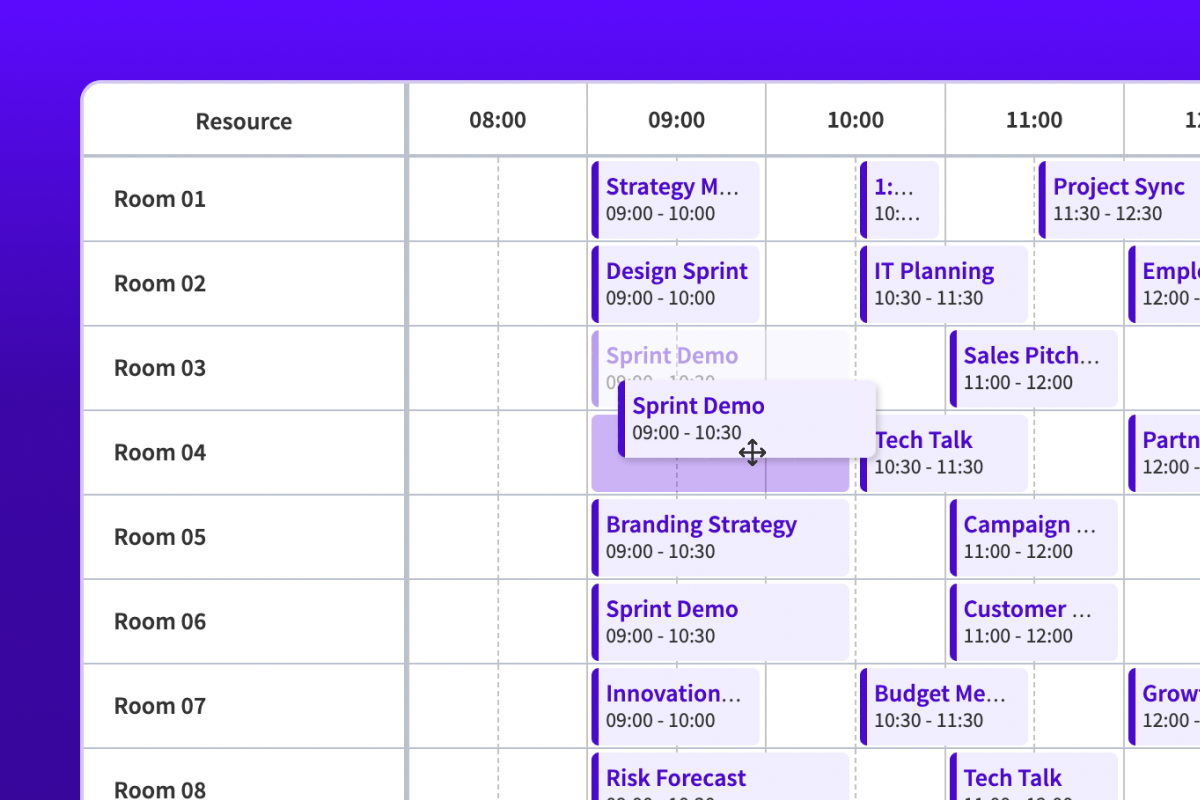Select the Room 05 resource row label
The width and height of the screenshot is (1200, 800).
click(x=160, y=537)
